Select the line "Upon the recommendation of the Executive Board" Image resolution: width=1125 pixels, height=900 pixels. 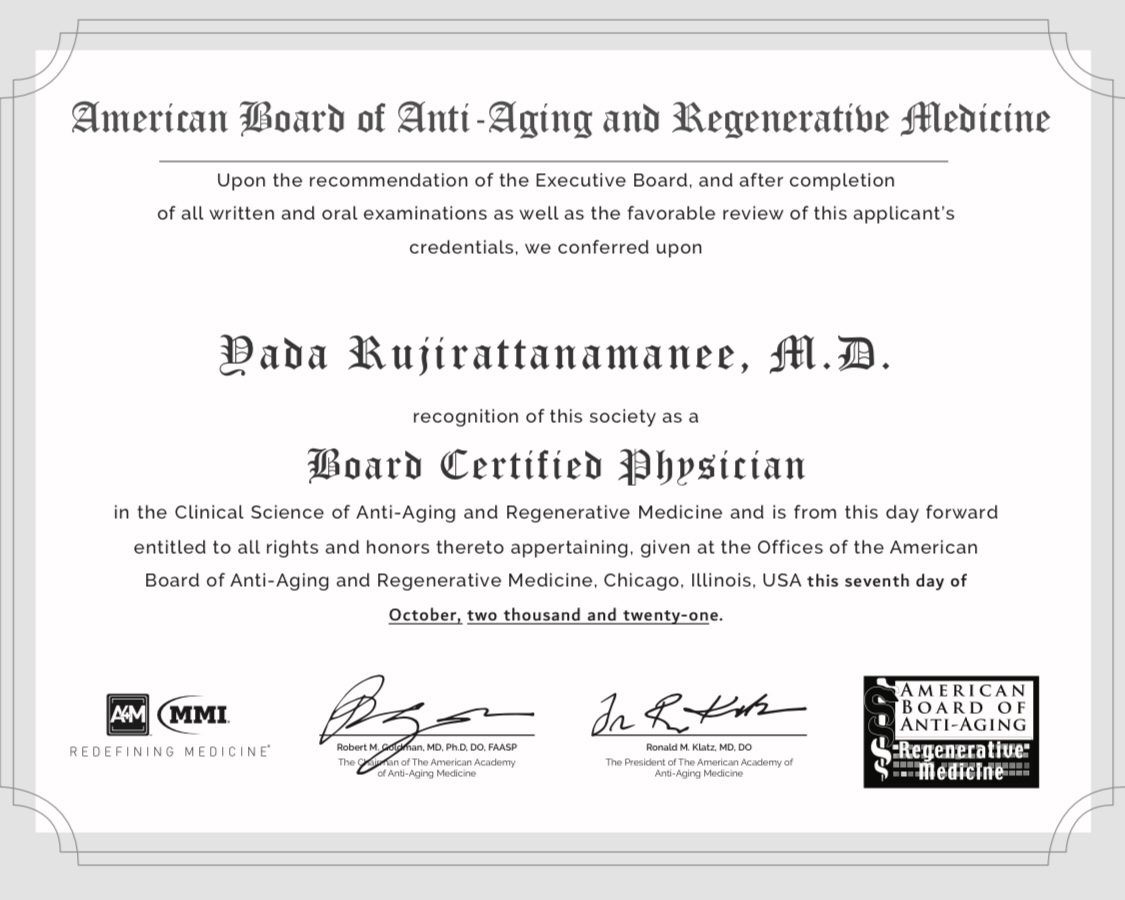point(556,180)
